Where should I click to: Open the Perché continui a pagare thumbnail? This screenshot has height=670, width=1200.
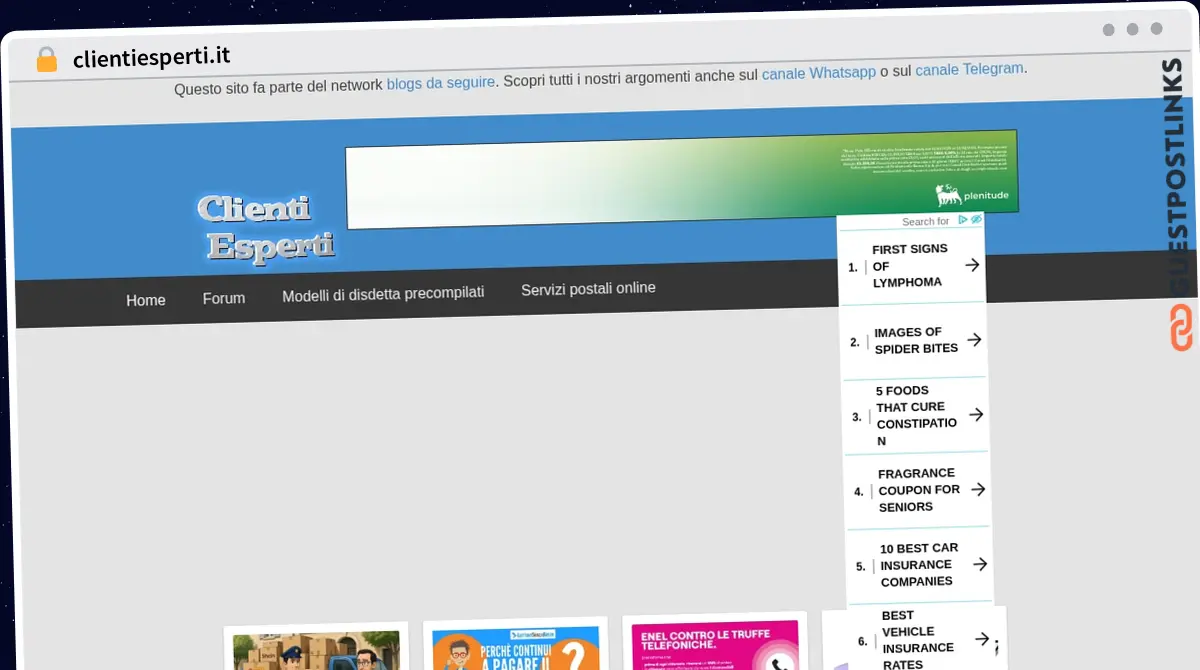516,648
